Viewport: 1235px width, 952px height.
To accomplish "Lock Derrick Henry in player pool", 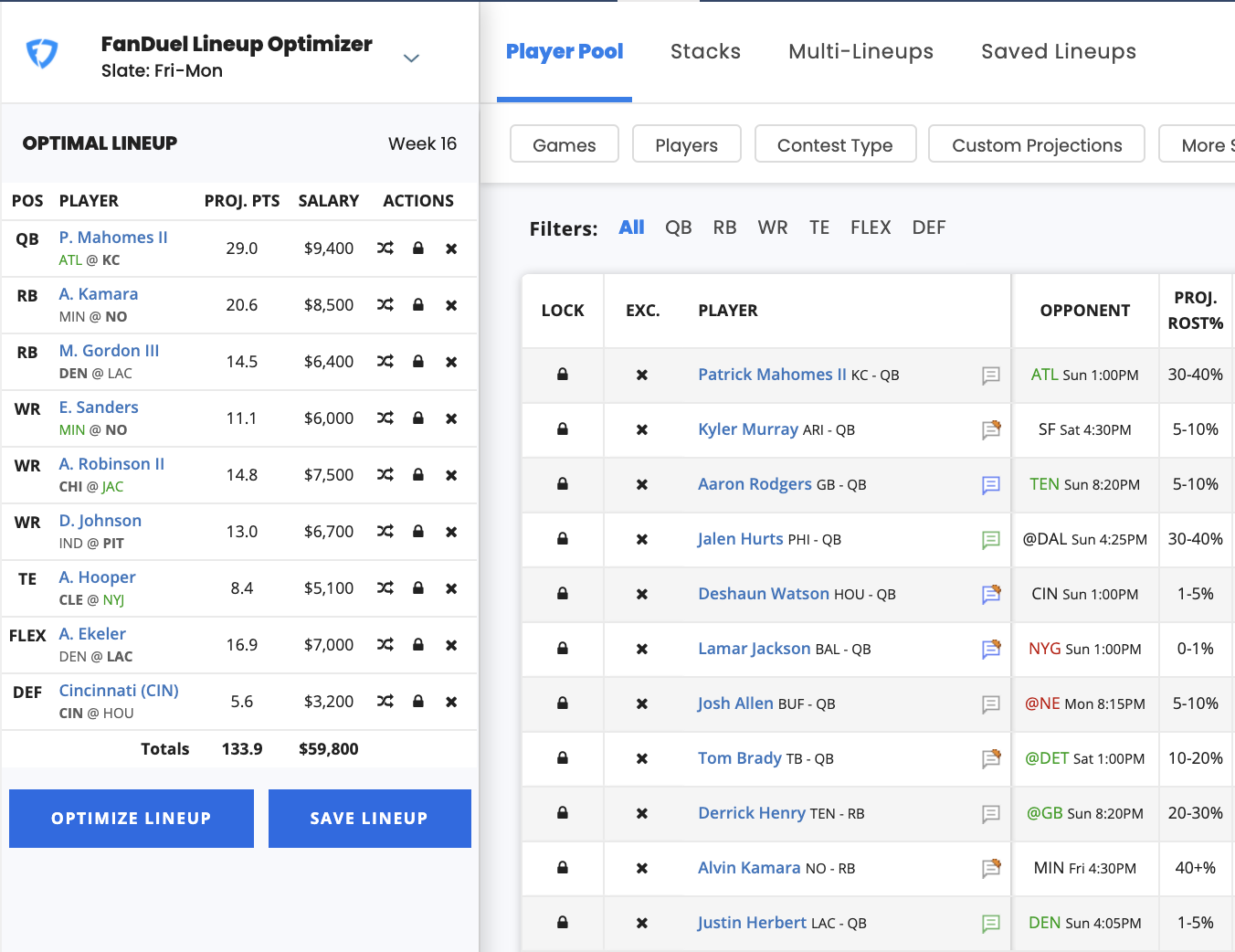I will 563,812.
